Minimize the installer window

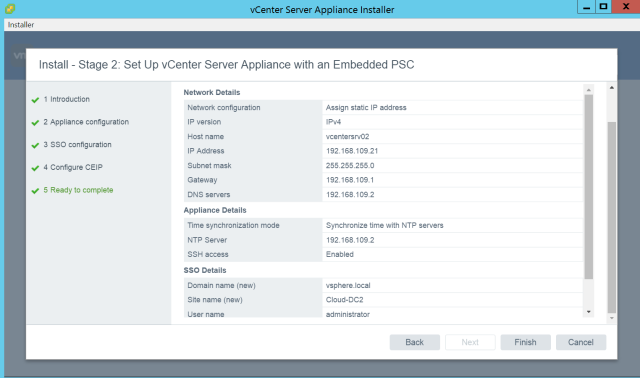click(587, 7)
